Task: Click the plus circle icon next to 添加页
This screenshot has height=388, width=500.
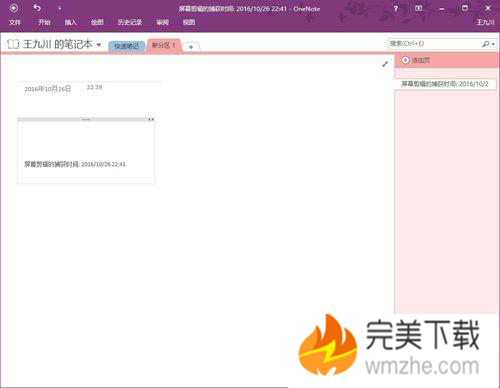Action: (405, 60)
